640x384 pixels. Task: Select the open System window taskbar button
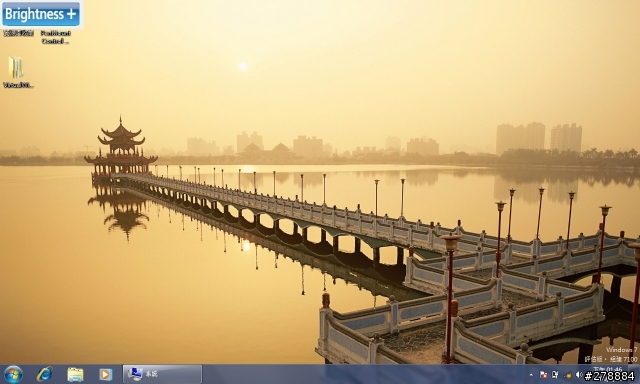click(162, 374)
